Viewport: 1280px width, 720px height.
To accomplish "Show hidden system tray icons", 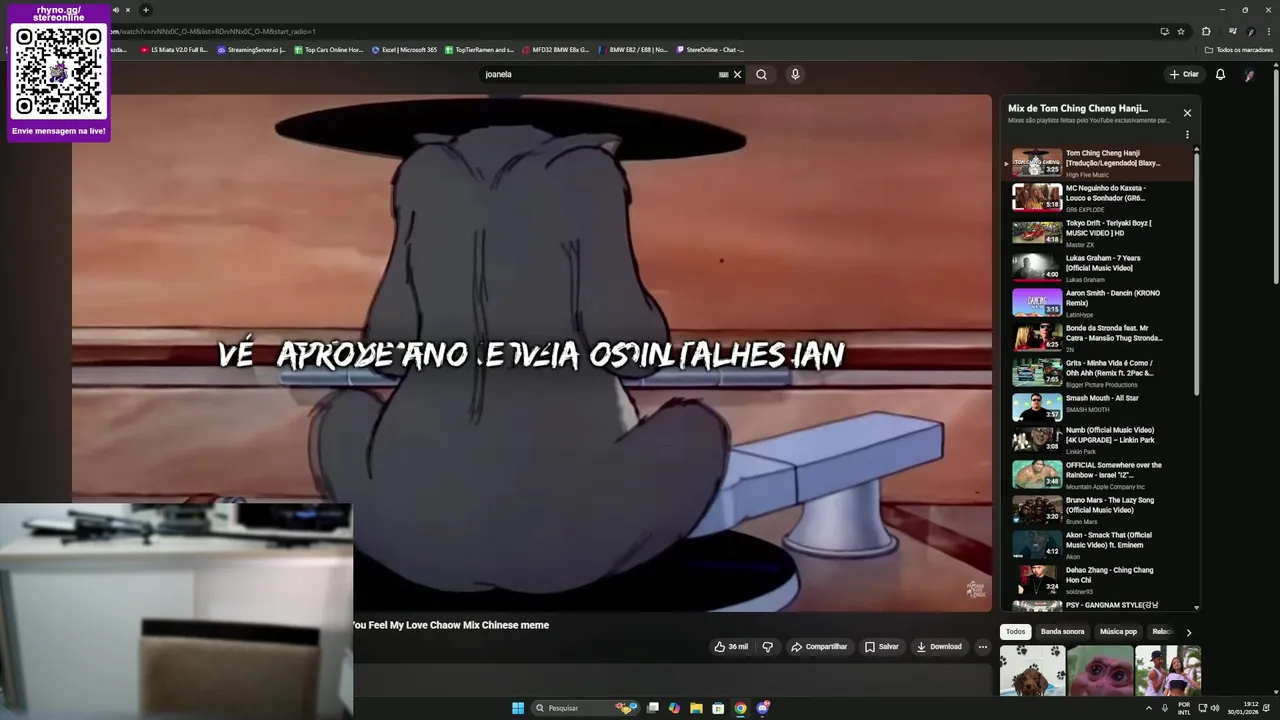I will pyautogui.click(x=1148, y=708).
